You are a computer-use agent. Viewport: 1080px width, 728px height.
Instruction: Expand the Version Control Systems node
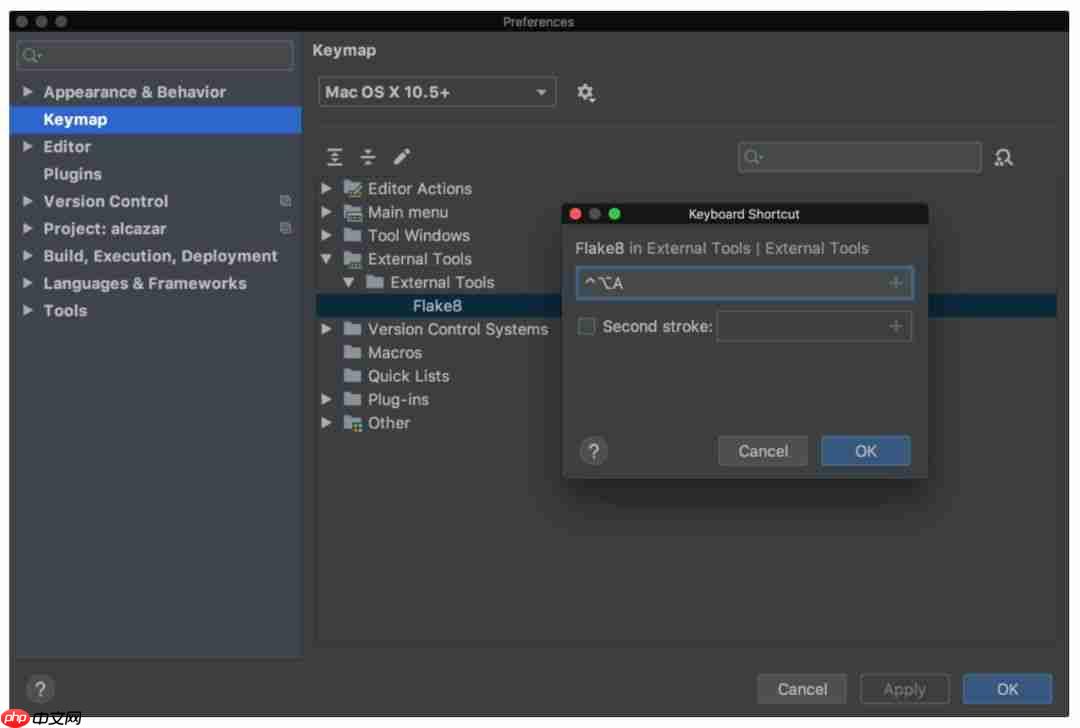pyautogui.click(x=326, y=329)
